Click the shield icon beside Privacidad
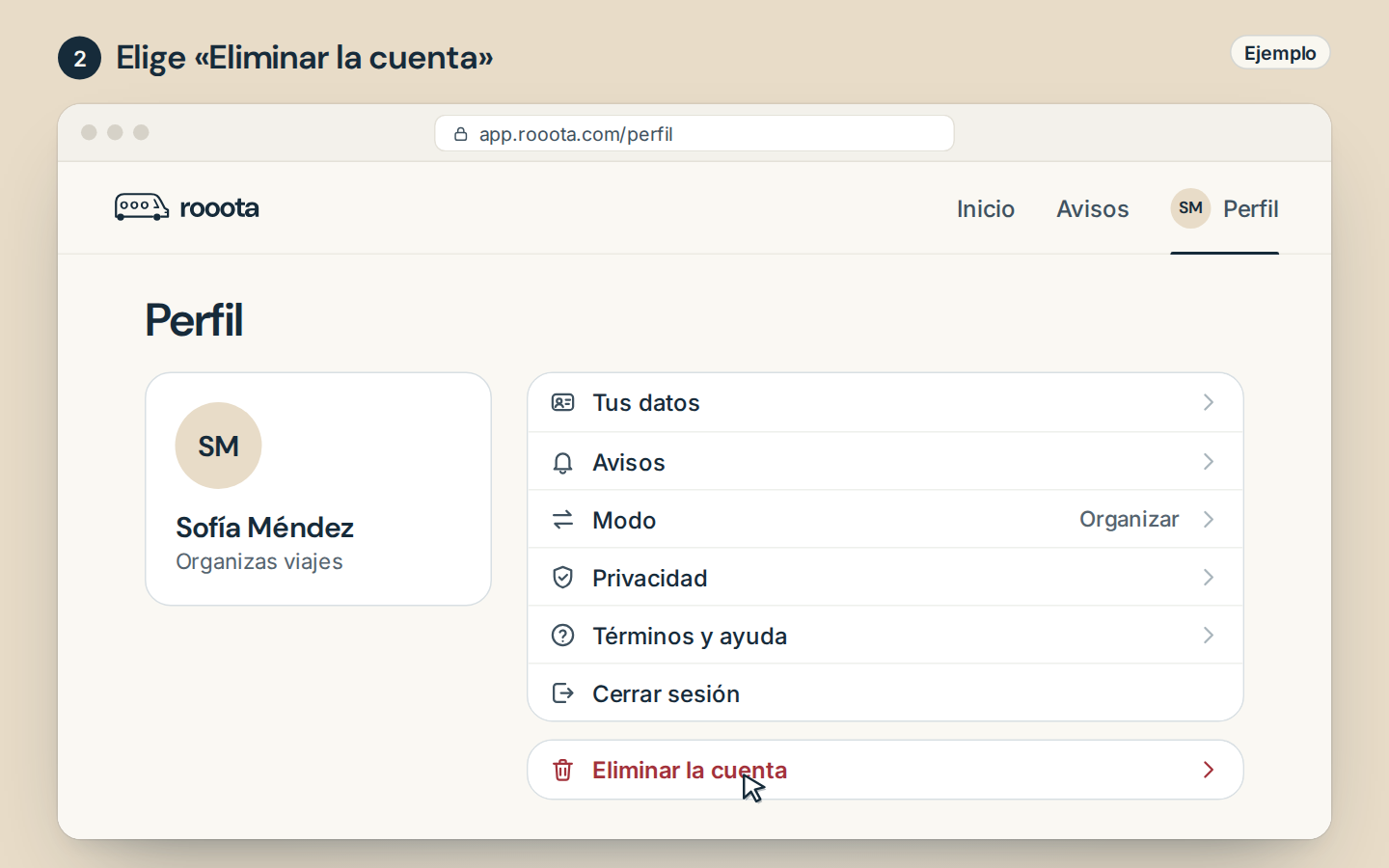This screenshot has height=868, width=1389. 562,578
